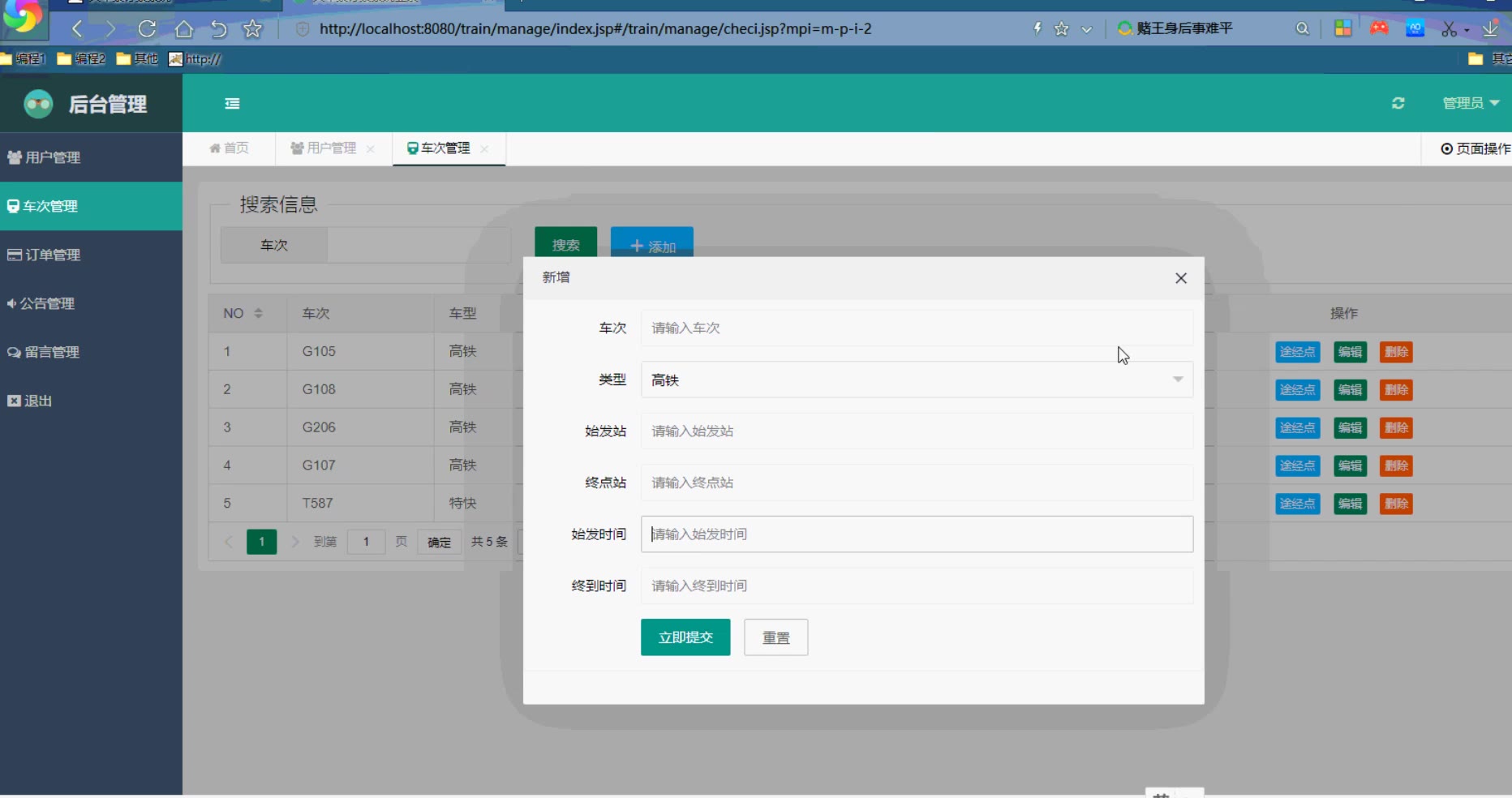Click the star icon right of the URL
Screen dimensions: 1512x798
tap(1062, 28)
